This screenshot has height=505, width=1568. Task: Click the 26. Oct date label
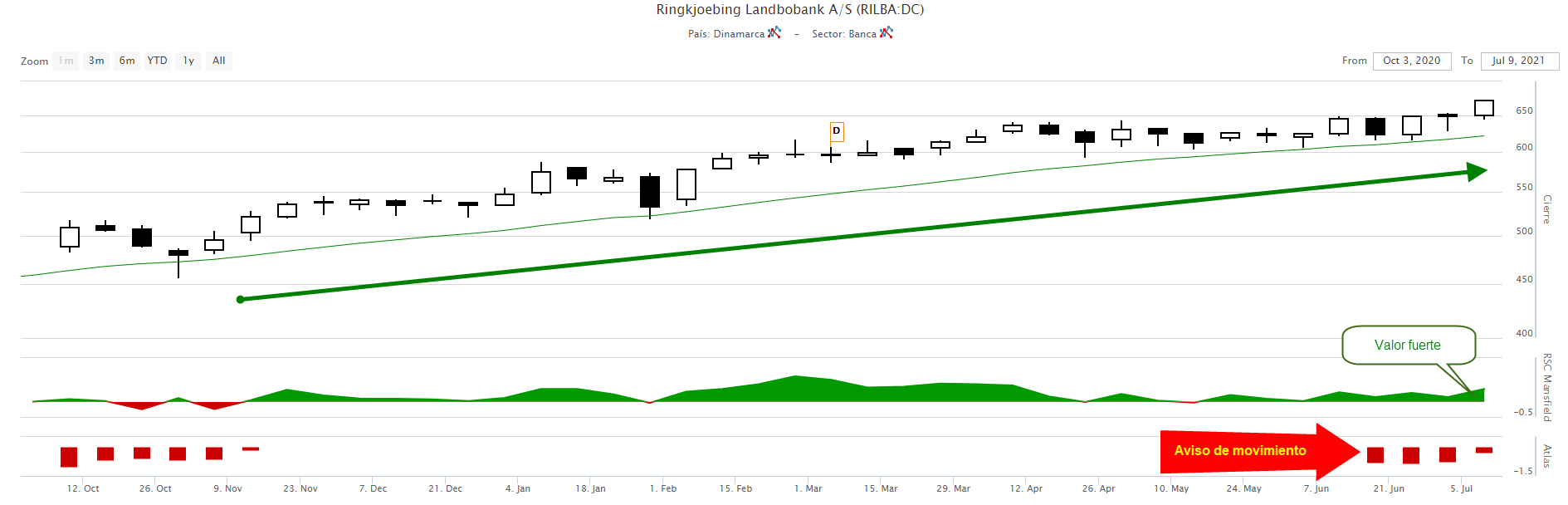pyautogui.click(x=155, y=488)
